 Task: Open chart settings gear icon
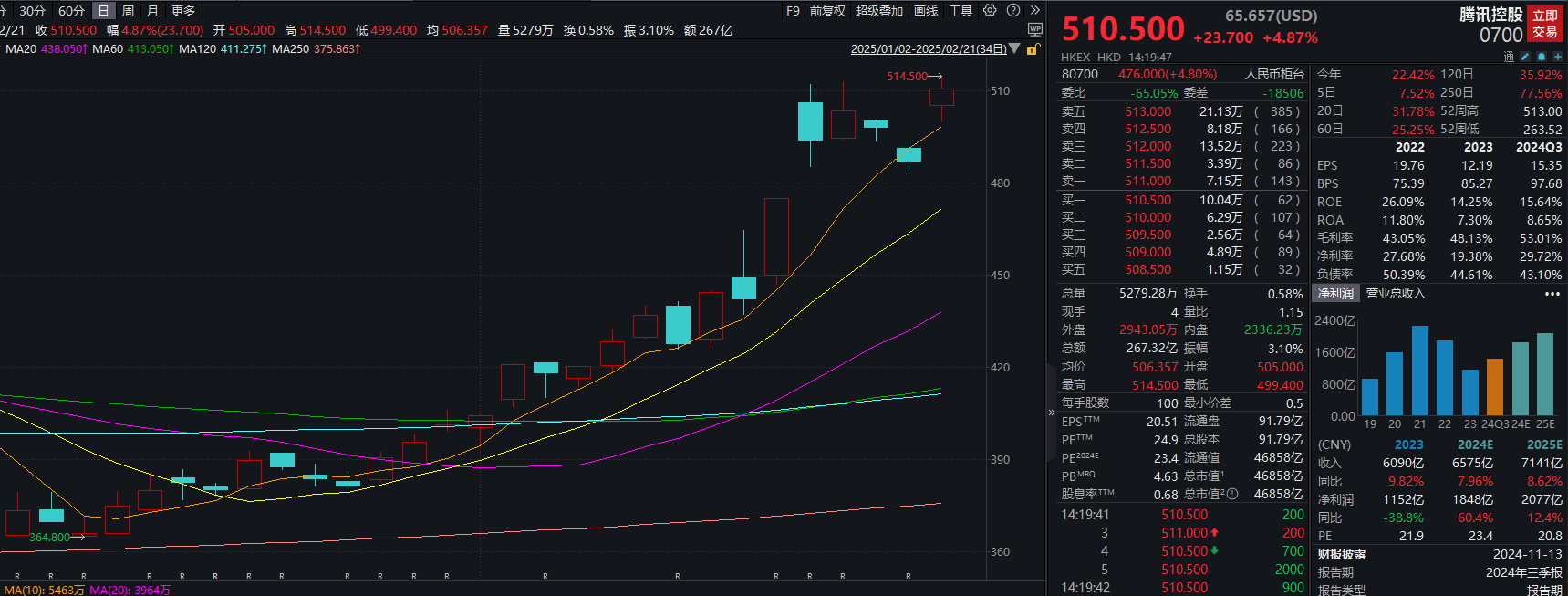990,11
